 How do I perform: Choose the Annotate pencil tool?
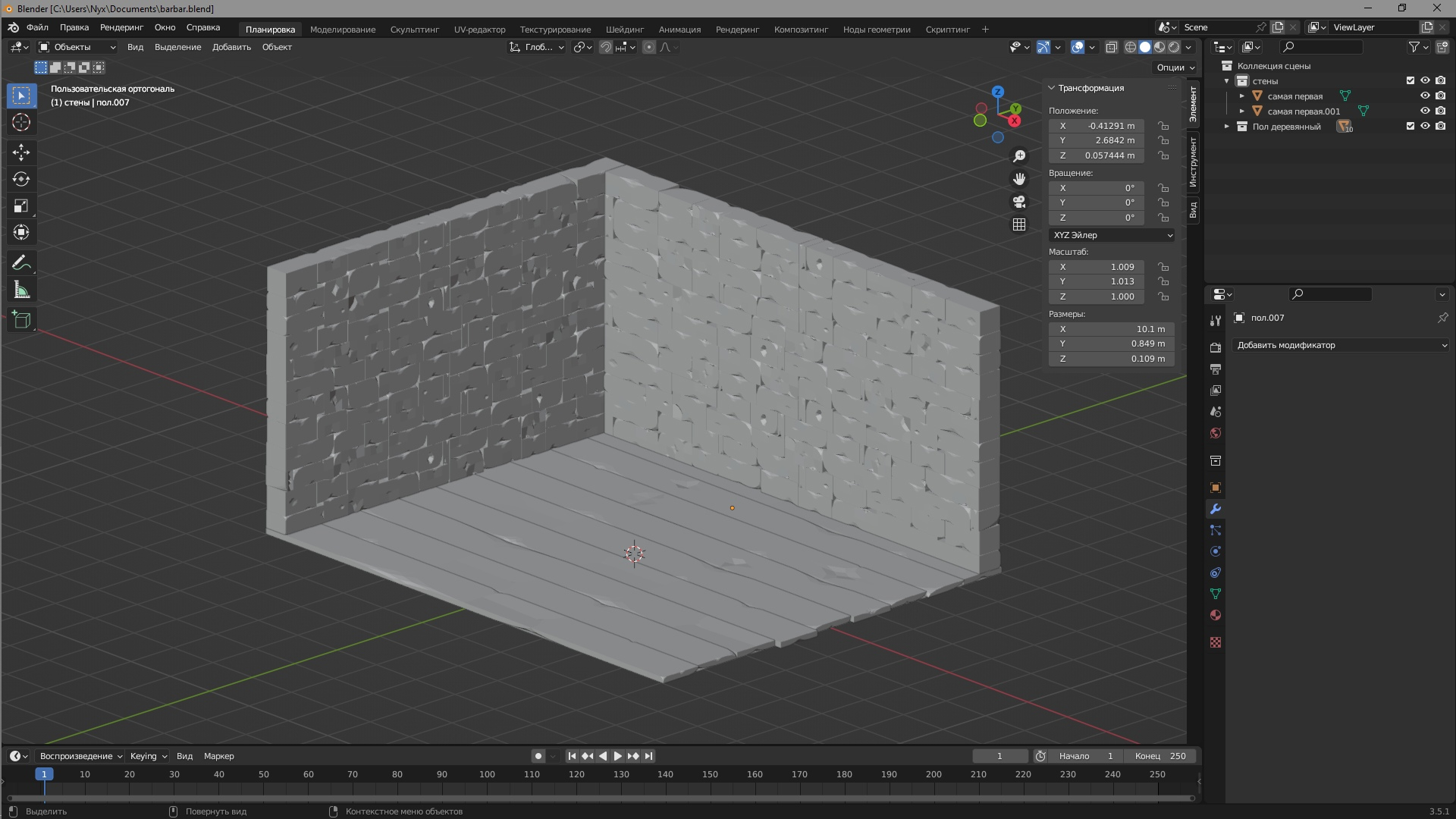click(21, 263)
